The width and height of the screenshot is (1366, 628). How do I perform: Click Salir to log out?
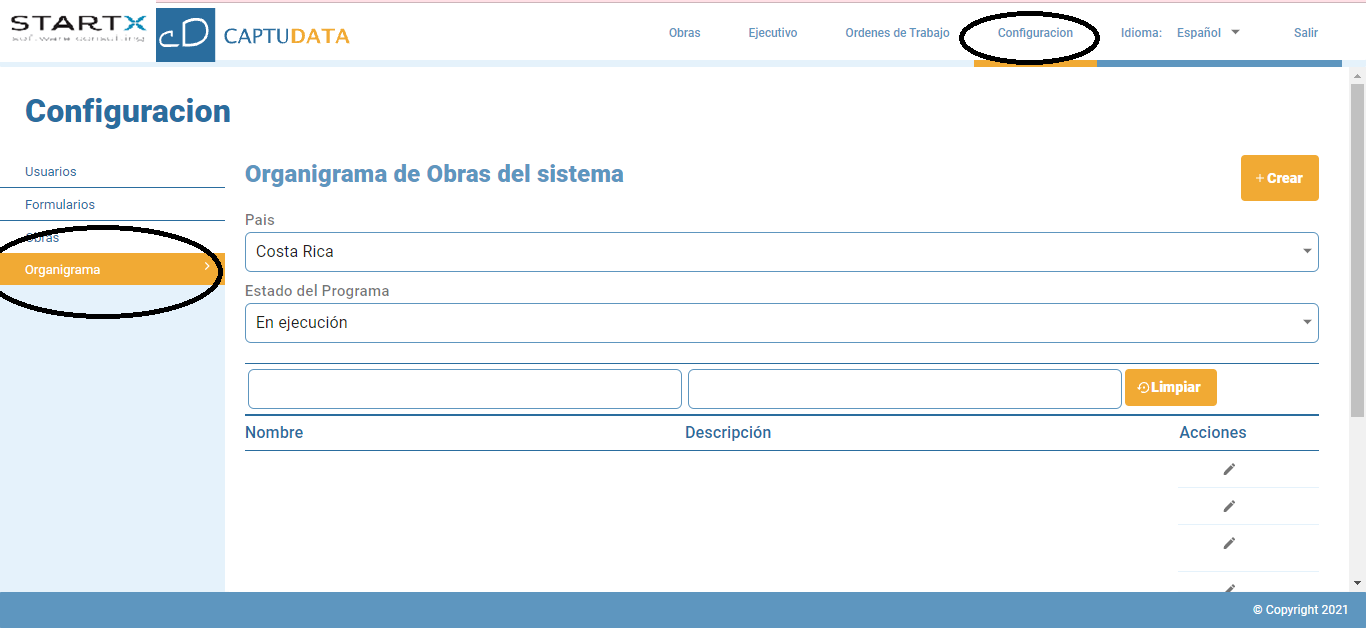[1305, 32]
